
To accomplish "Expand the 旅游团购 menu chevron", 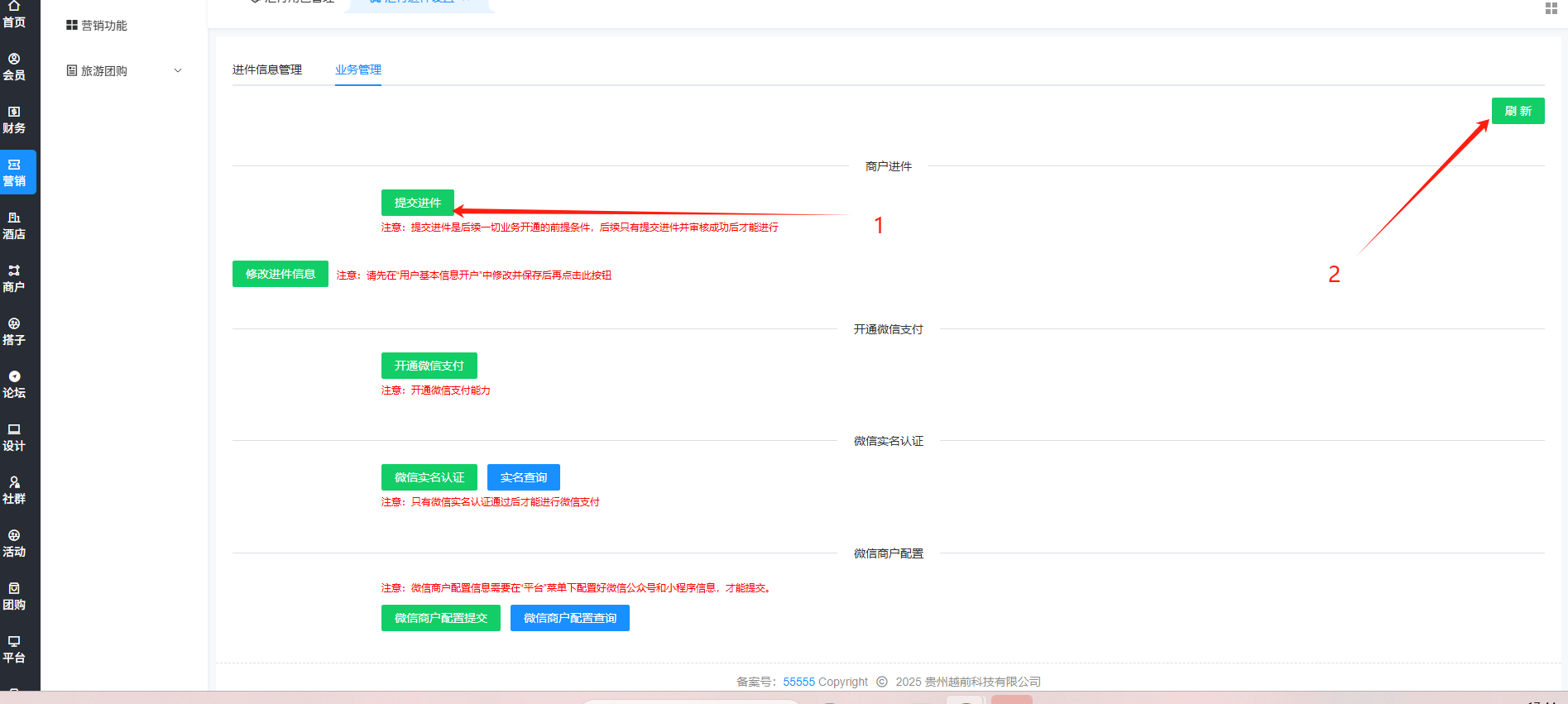I will click(178, 71).
